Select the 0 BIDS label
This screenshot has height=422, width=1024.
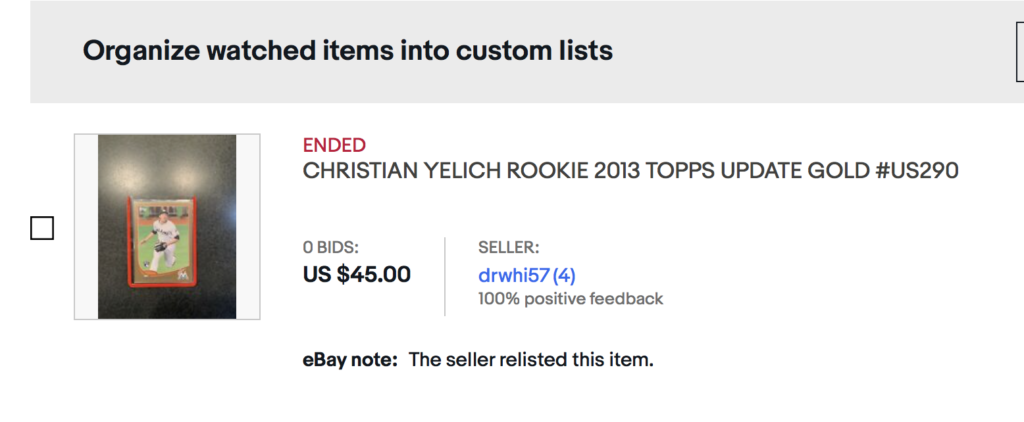(330, 248)
